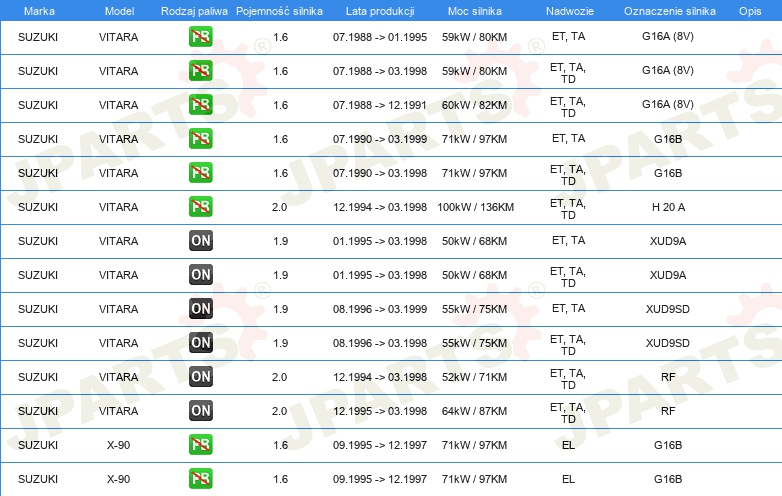Click the power value 64kW / 87KM
The width and height of the screenshot is (782, 496).
point(474,411)
